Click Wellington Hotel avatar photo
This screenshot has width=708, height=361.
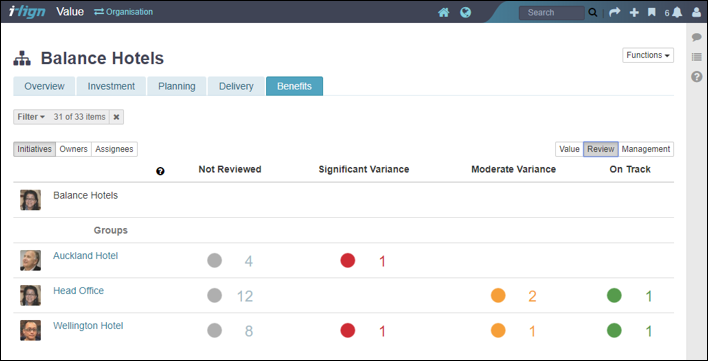[x=31, y=330]
